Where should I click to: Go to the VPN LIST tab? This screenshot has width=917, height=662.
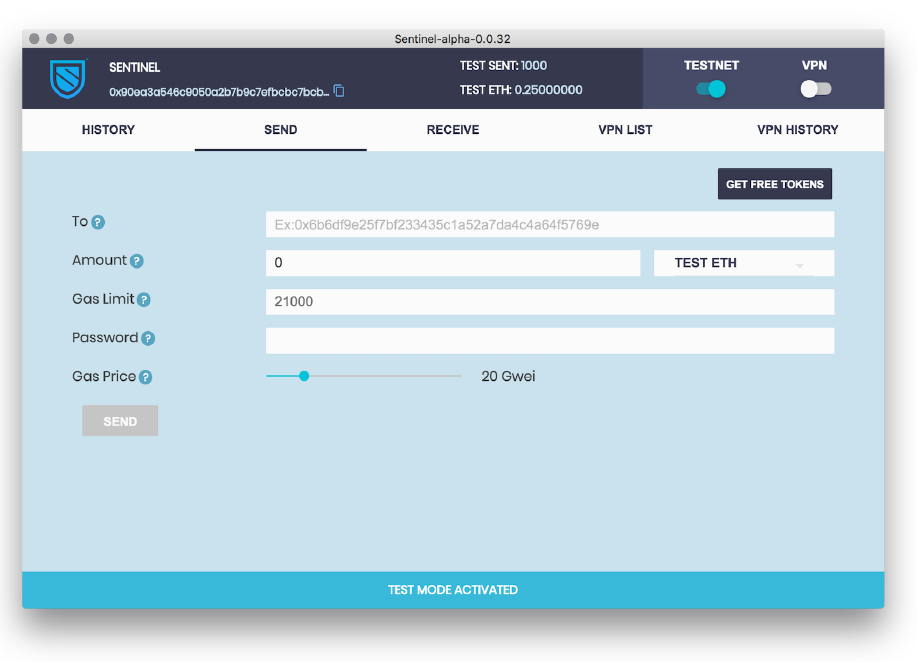625,130
